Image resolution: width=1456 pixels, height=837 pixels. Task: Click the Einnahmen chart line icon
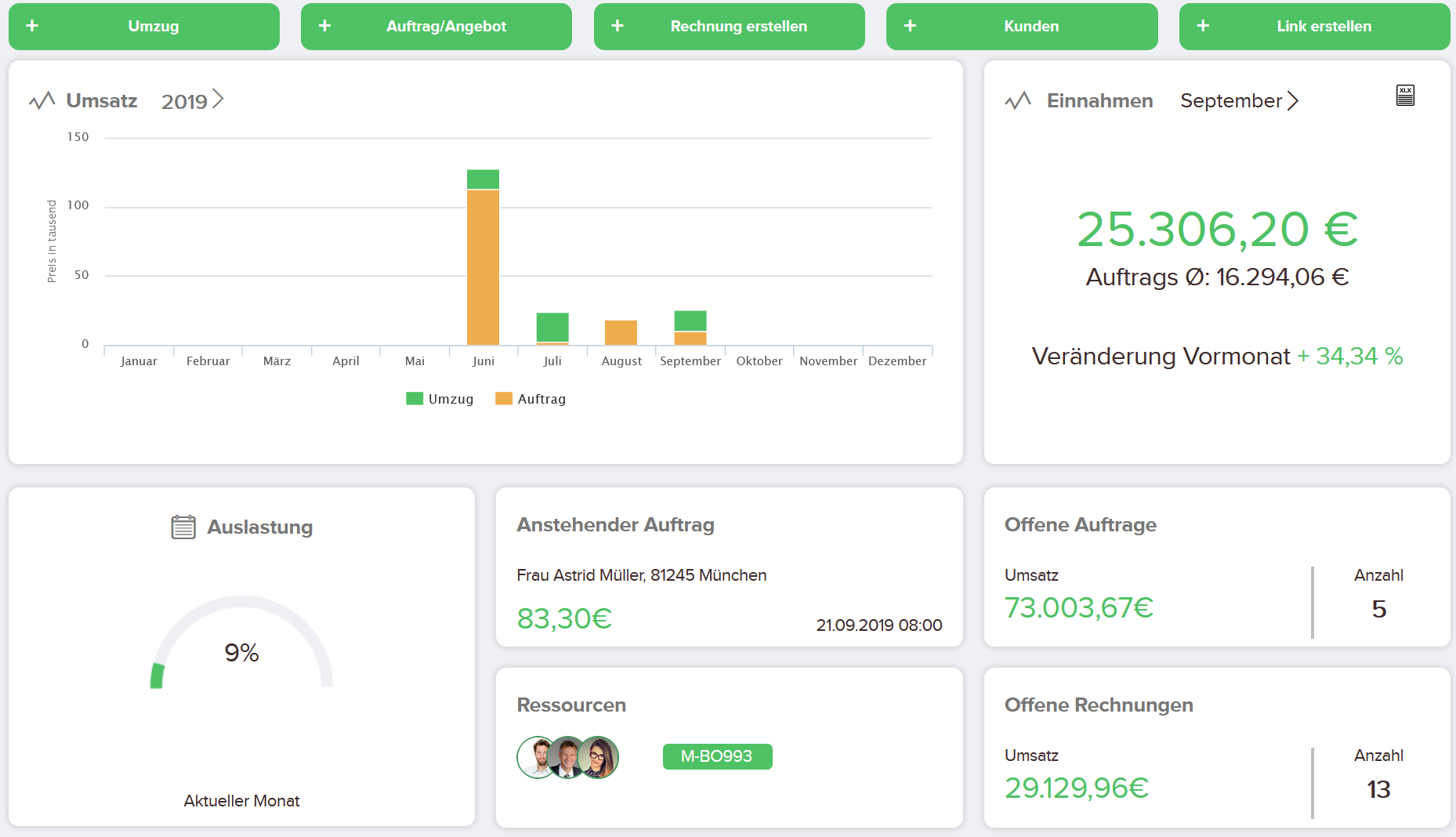tap(1018, 100)
